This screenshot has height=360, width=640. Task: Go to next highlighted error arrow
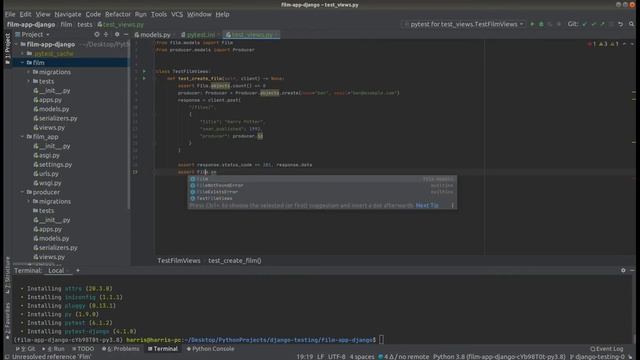(632, 44)
